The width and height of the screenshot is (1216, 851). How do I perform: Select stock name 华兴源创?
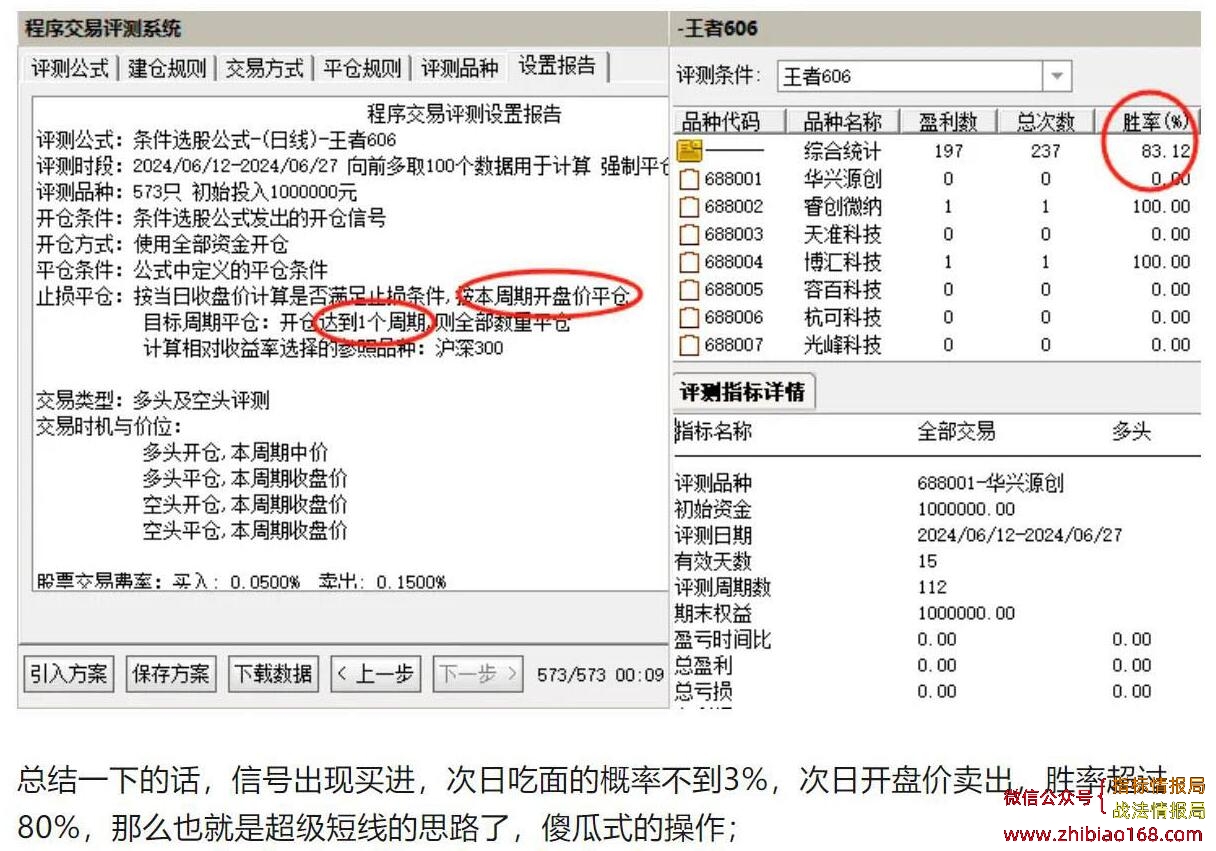843,179
